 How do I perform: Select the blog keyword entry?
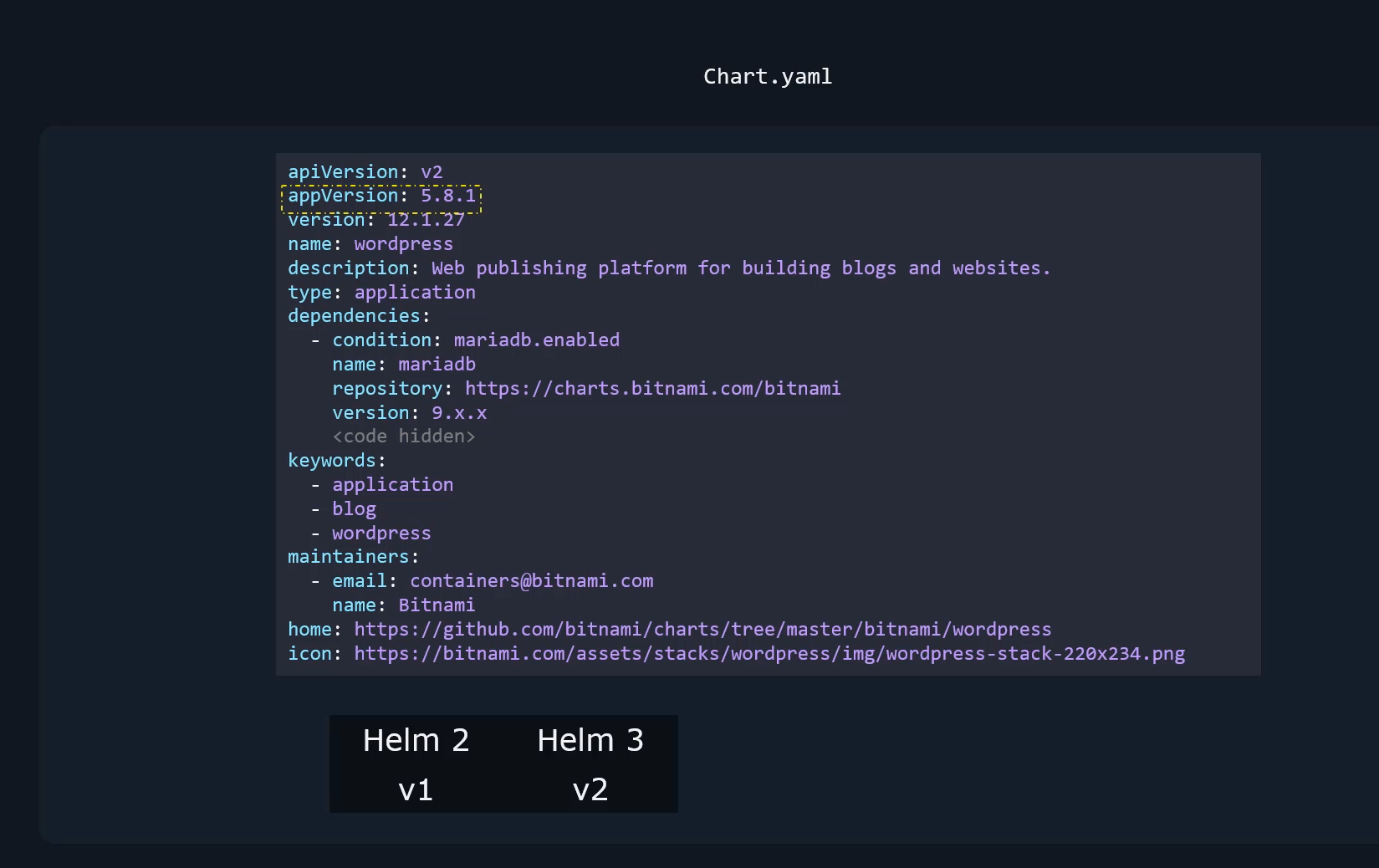(x=355, y=509)
